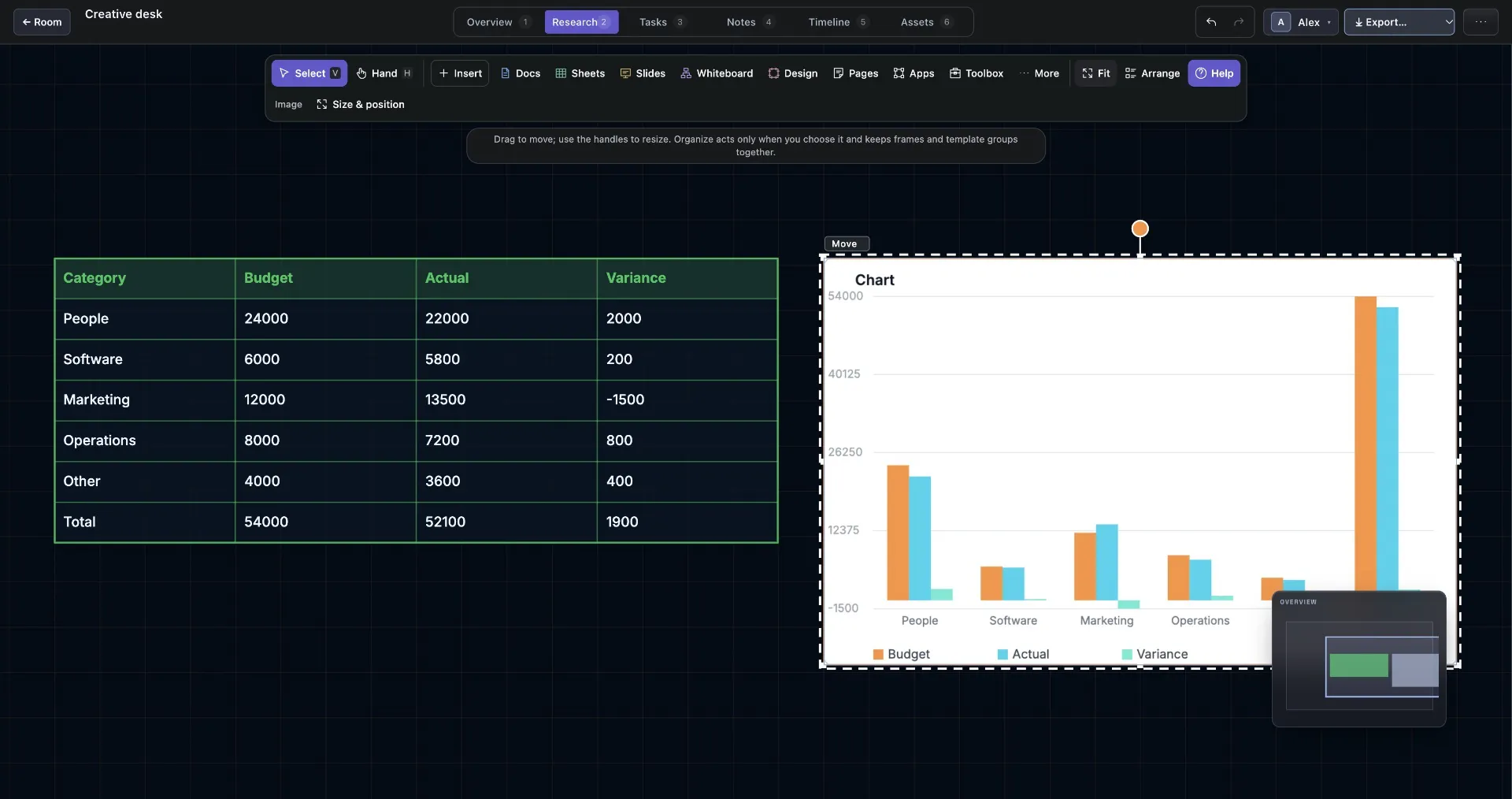Switch to the Research tab

tap(581, 22)
